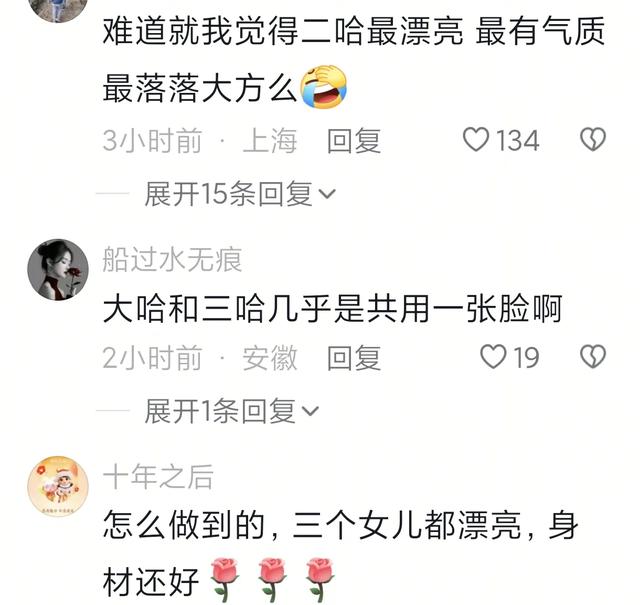Tap comment starting 难道就我觉得二哈最漂亮

pos(353,60)
